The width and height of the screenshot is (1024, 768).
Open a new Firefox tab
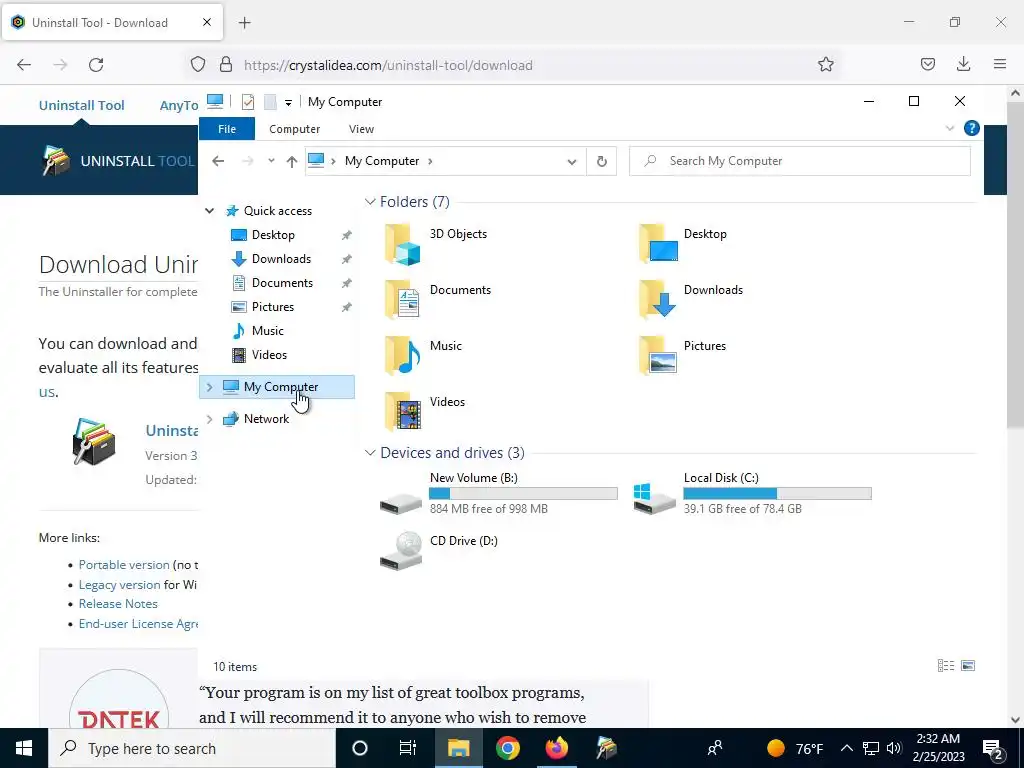pyautogui.click(x=244, y=23)
